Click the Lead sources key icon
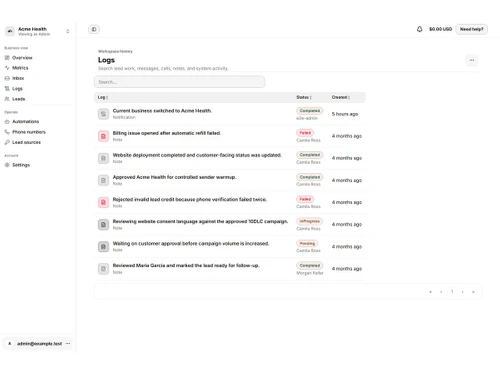Image resolution: width=500 pixels, height=375 pixels. 7,142
